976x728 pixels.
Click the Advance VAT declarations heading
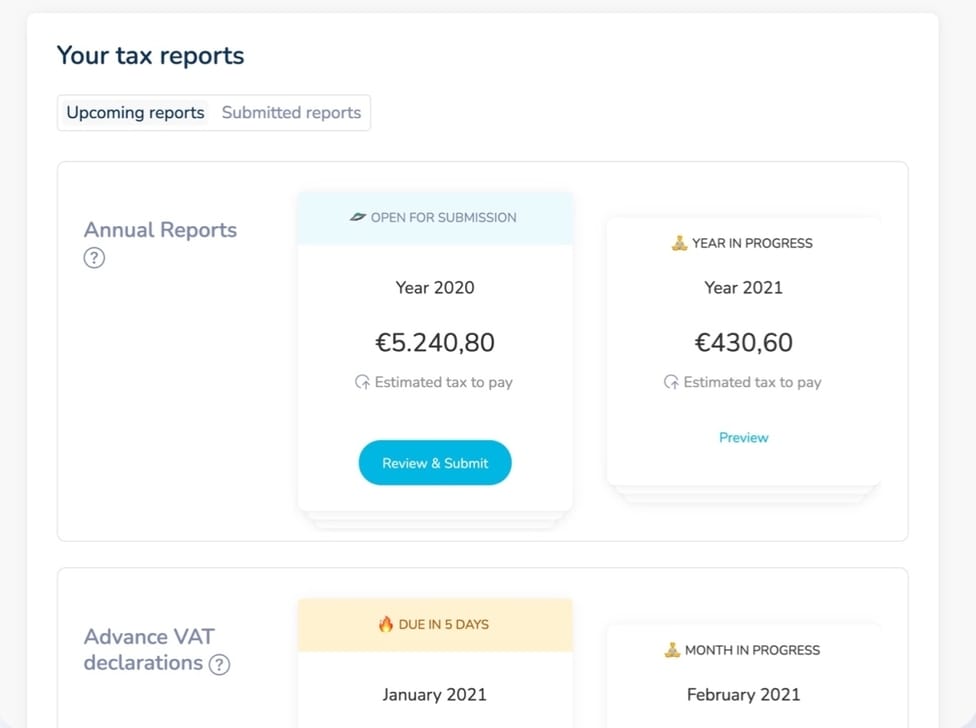pyautogui.click(x=148, y=649)
